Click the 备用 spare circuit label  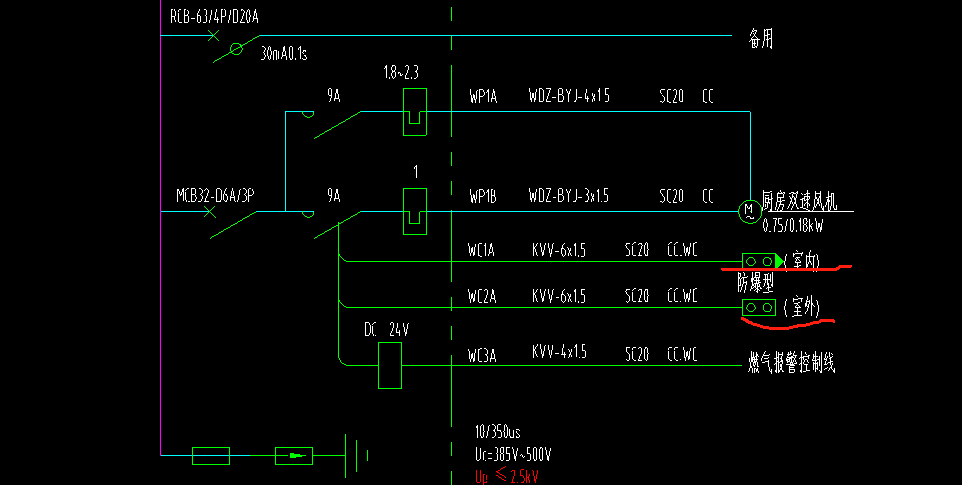(761, 39)
